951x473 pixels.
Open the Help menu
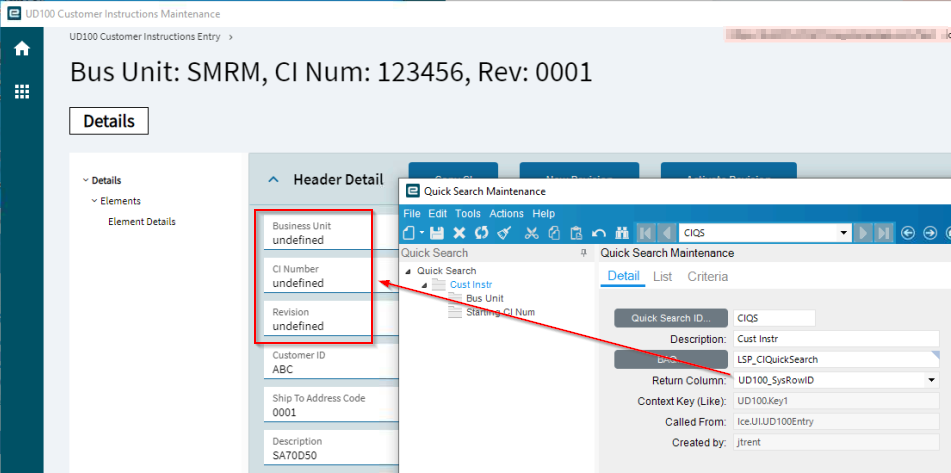[543, 213]
